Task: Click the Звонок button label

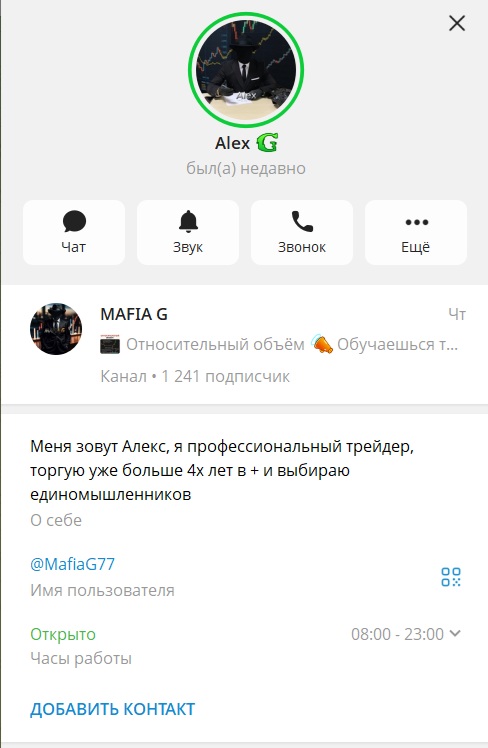Action: point(302,247)
